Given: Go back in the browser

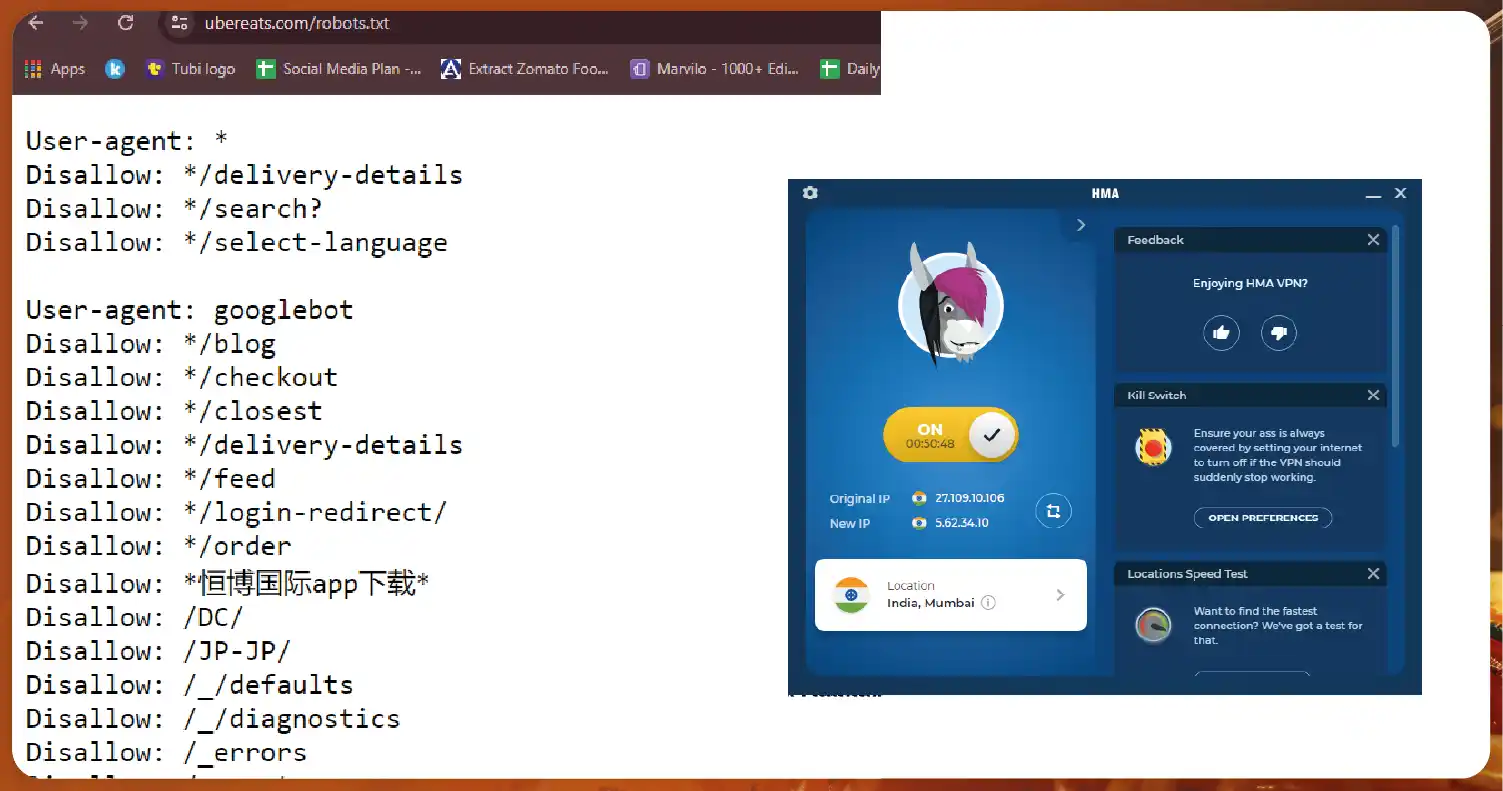Looking at the screenshot, I should click(35, 22).
